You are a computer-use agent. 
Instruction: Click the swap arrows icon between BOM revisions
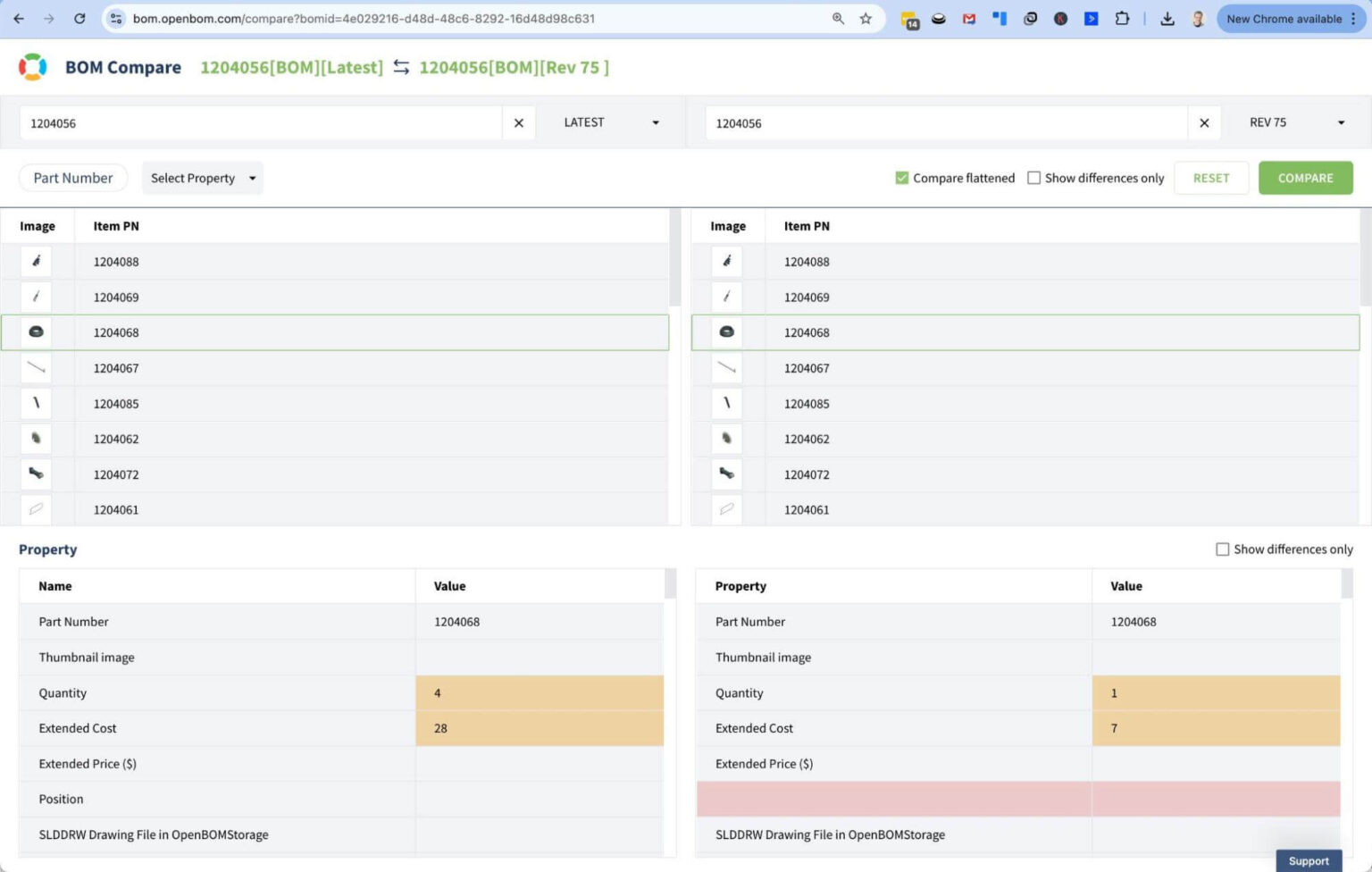click(400, 66)
